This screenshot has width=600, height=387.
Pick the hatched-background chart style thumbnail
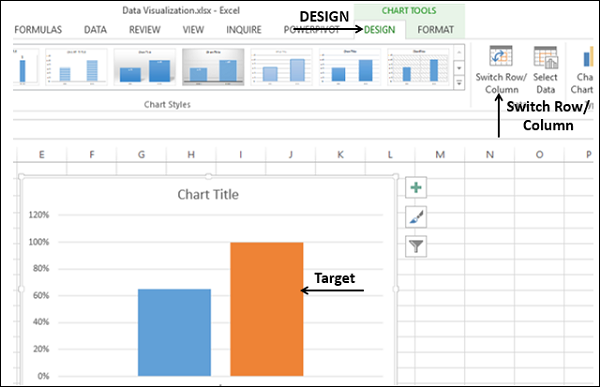(418, 67)
